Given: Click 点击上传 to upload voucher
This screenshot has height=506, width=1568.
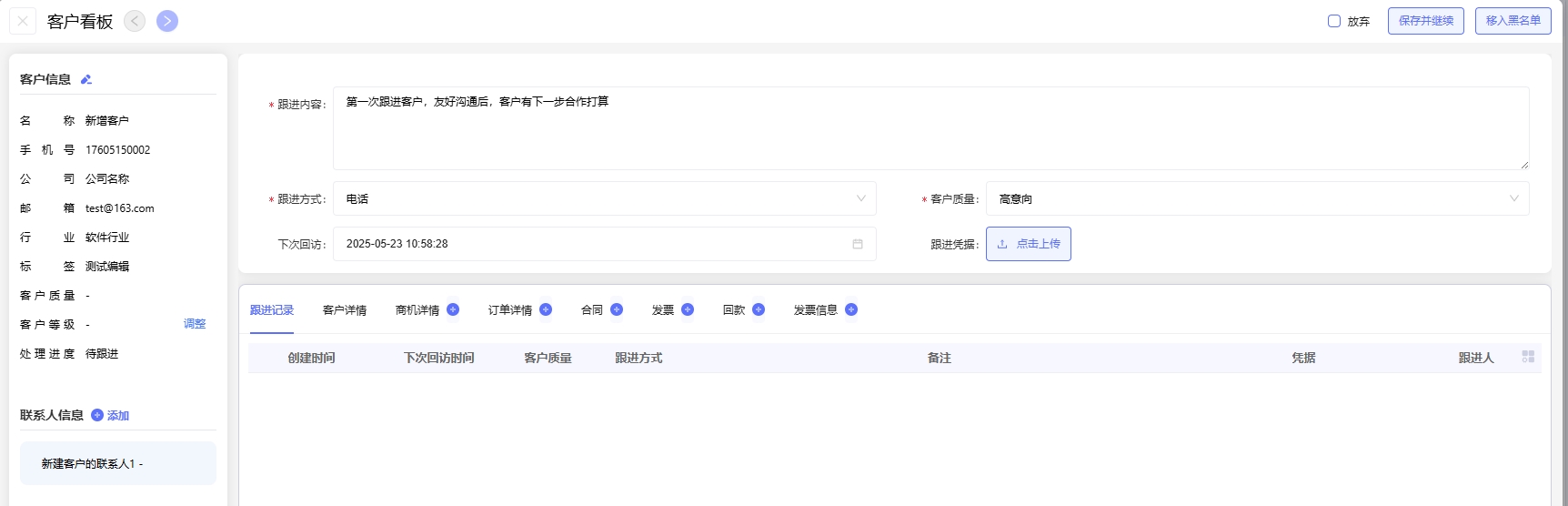Looking at the screenshot, I should pyautogui.click(x=1028, y=244).
